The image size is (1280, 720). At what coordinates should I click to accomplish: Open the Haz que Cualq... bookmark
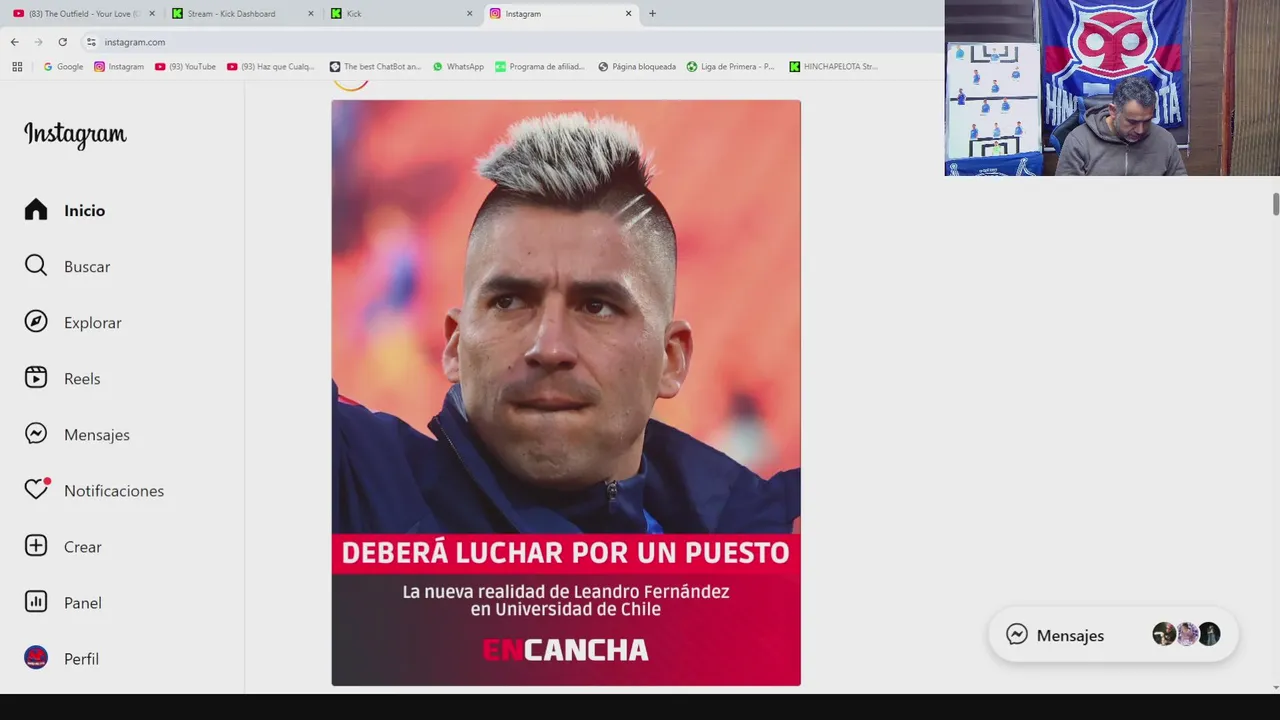(x=271, y=67)
